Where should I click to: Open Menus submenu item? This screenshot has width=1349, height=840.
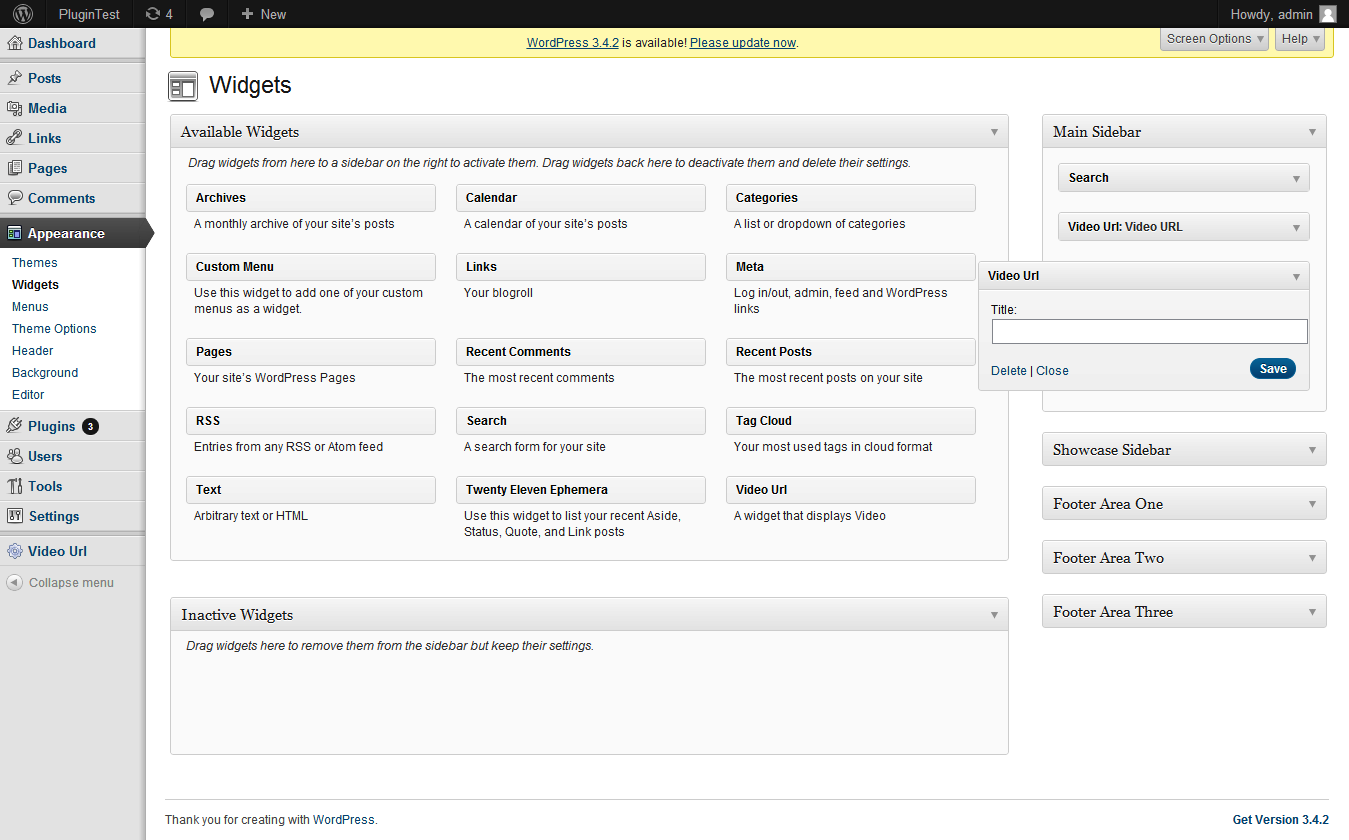coord(30,307)
